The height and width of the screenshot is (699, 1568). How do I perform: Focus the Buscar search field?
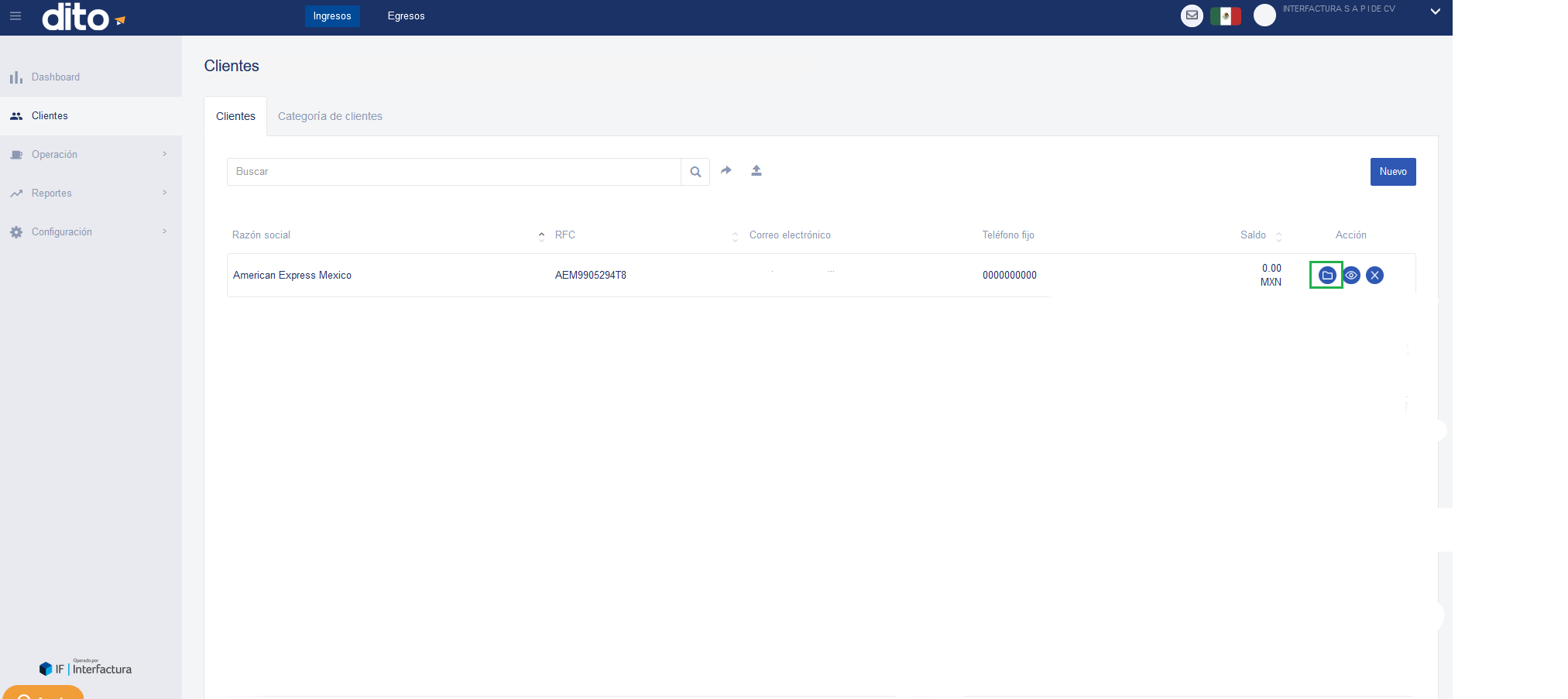(454, 172)
